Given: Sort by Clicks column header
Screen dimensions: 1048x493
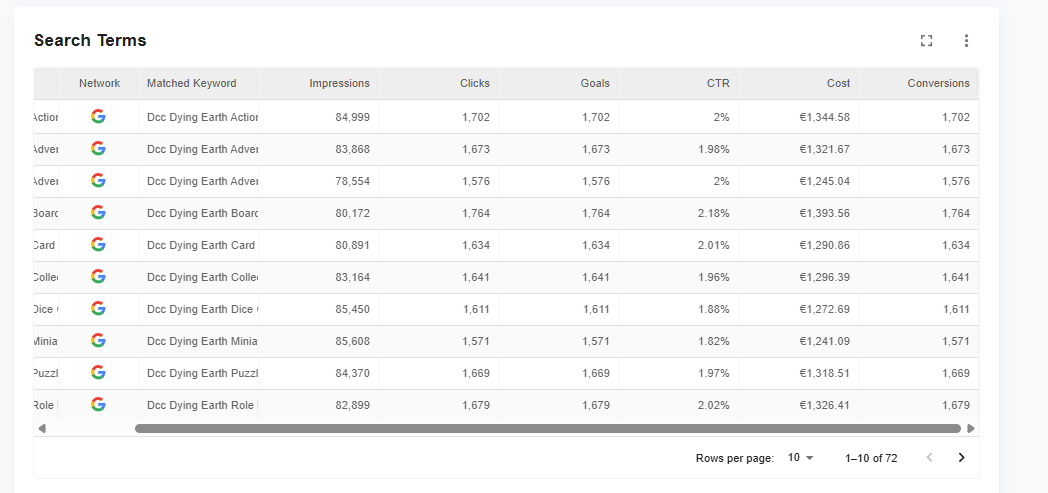Looking at the screenshot, I should (438, 84).
